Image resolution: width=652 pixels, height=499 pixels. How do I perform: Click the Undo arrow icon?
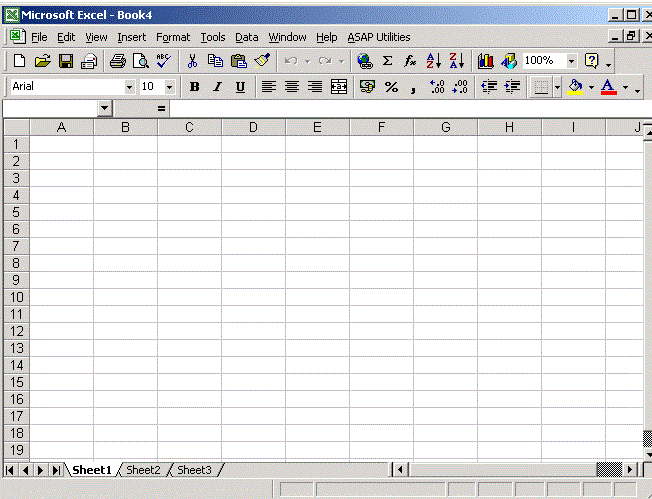[x=291, y=61]
